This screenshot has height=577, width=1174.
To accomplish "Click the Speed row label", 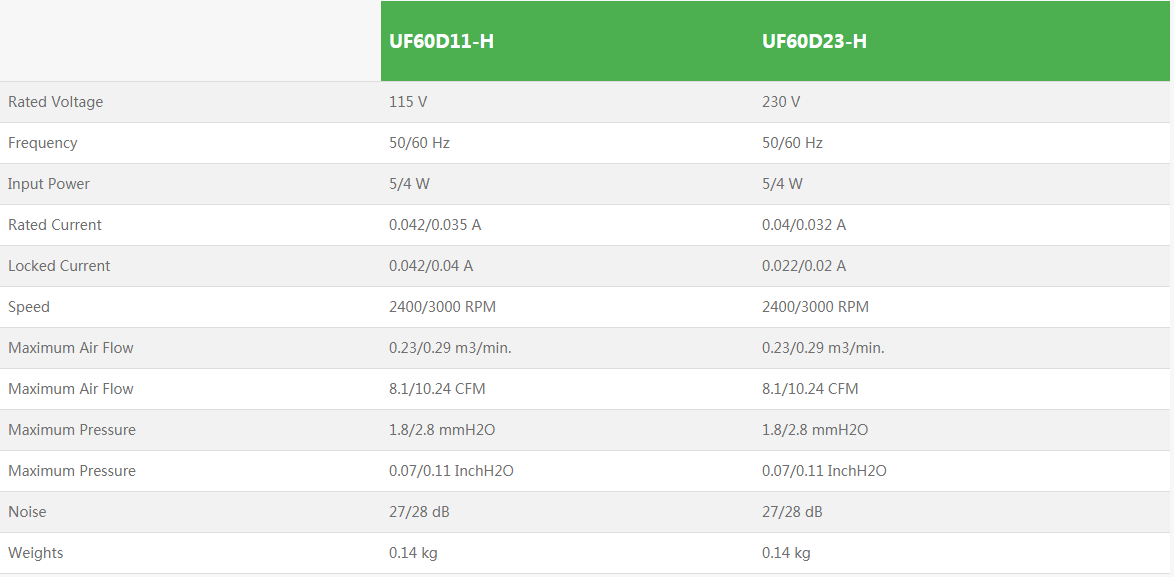I will (x=29, y=307).
